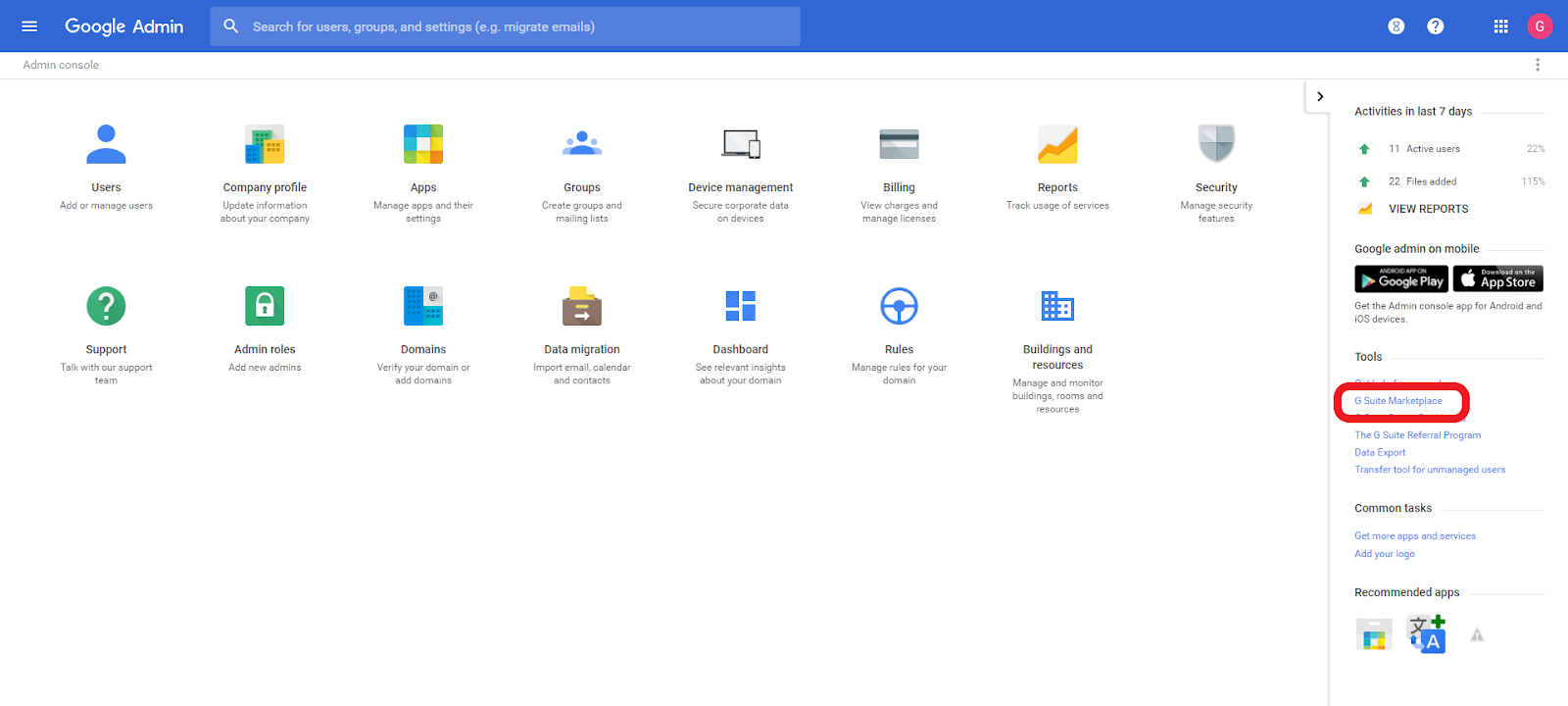This screenshot has width=1568, height=706.
Task: Open the hourglass tasks icon in header
Action: pos(1396,26)
